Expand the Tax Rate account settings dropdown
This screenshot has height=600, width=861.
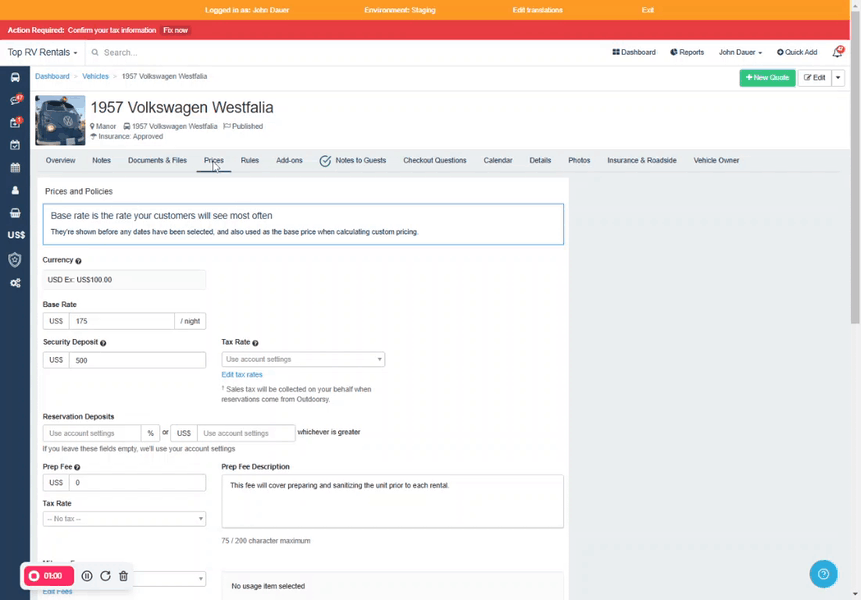(x=302, y=359)
